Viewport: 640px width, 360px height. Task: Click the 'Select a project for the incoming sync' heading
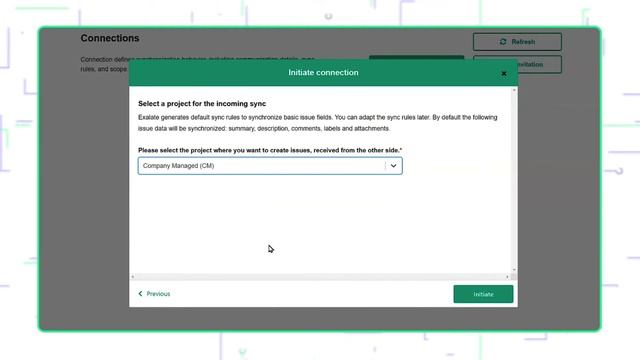[x=202, y=104]
